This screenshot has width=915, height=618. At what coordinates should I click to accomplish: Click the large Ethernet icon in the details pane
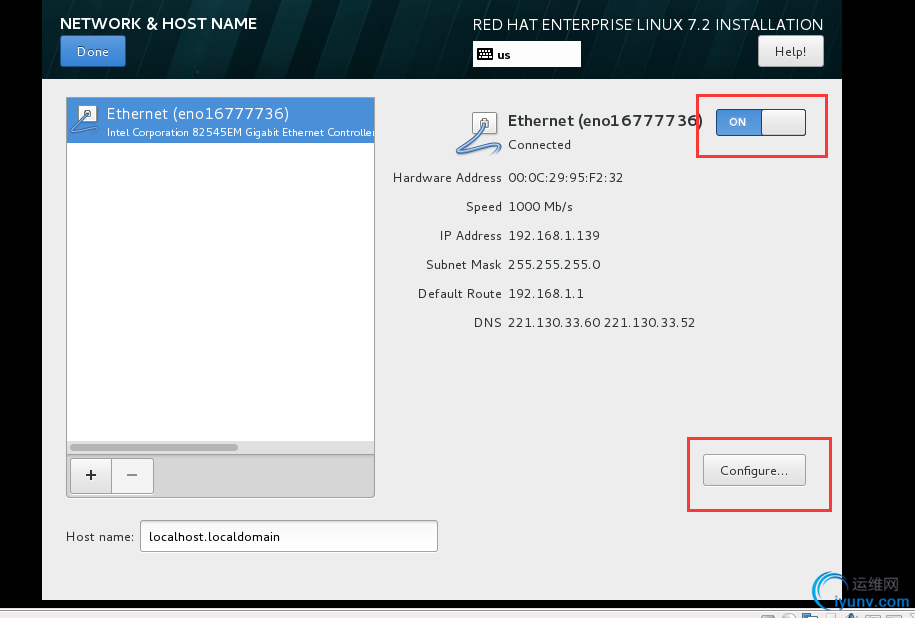point(477,133)
